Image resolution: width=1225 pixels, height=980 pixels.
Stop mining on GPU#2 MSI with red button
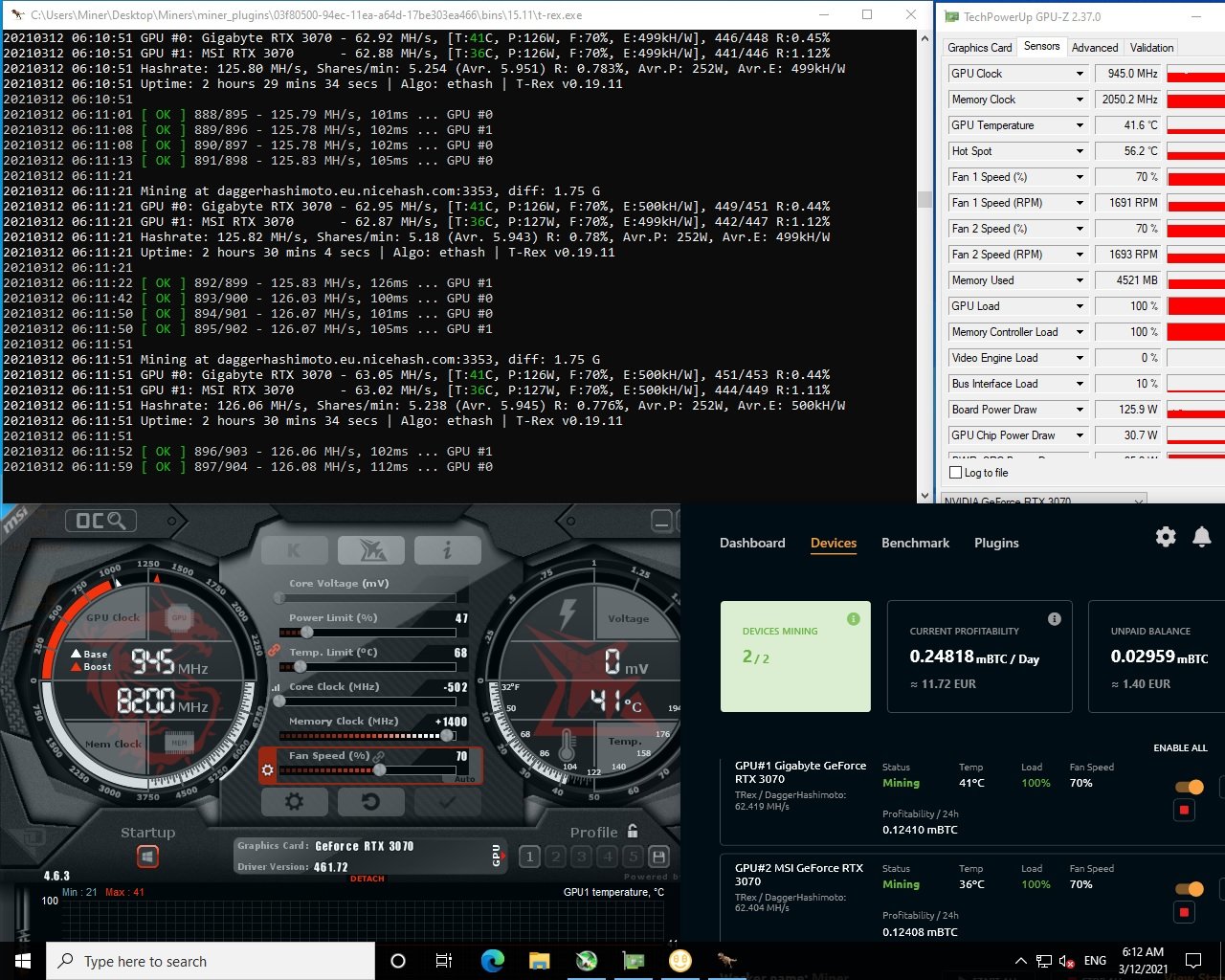click(1184, 912)
